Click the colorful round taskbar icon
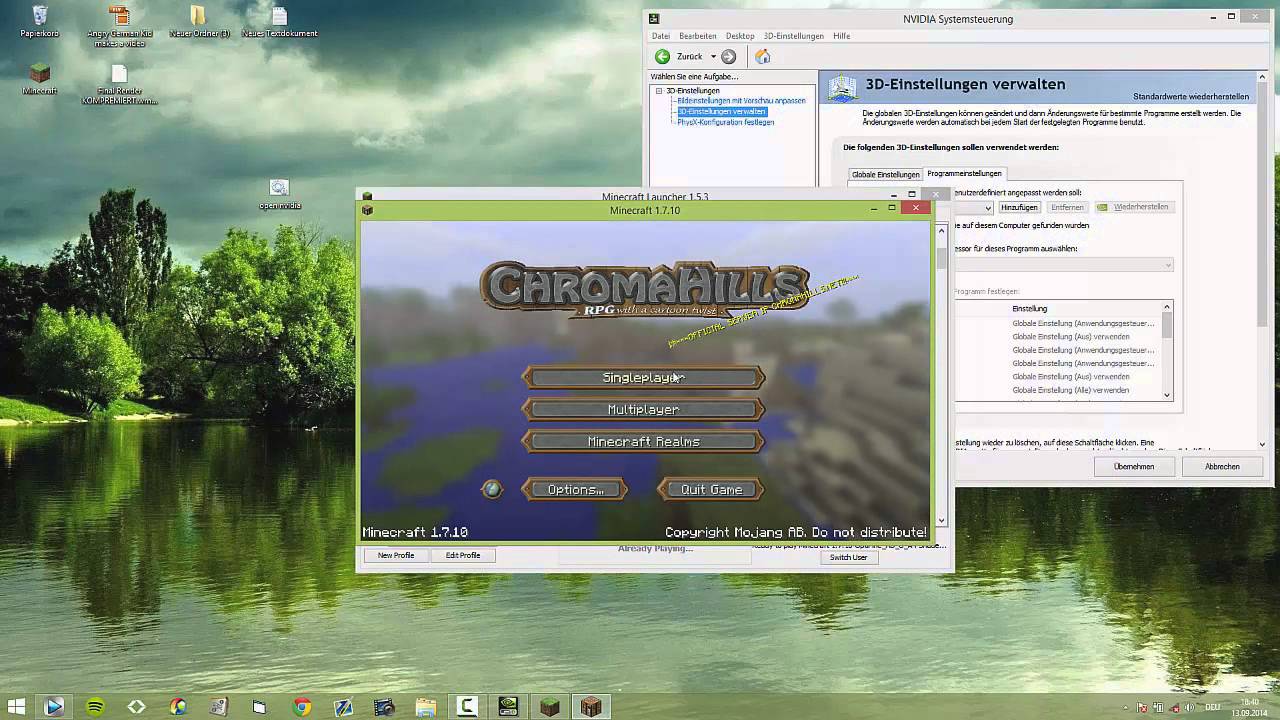Viewport: 1280px width, 720px height. 178,707
